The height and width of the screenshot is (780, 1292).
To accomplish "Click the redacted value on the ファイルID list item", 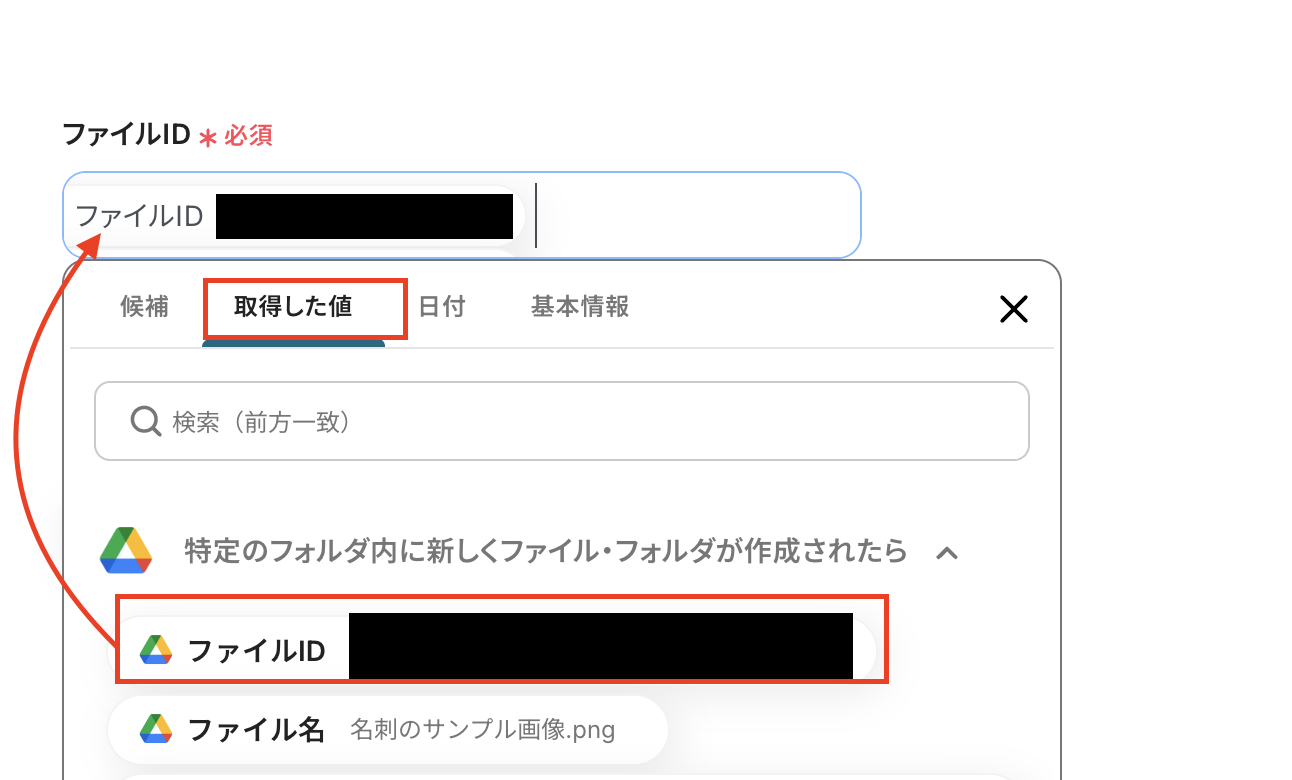I will point(601,648).
